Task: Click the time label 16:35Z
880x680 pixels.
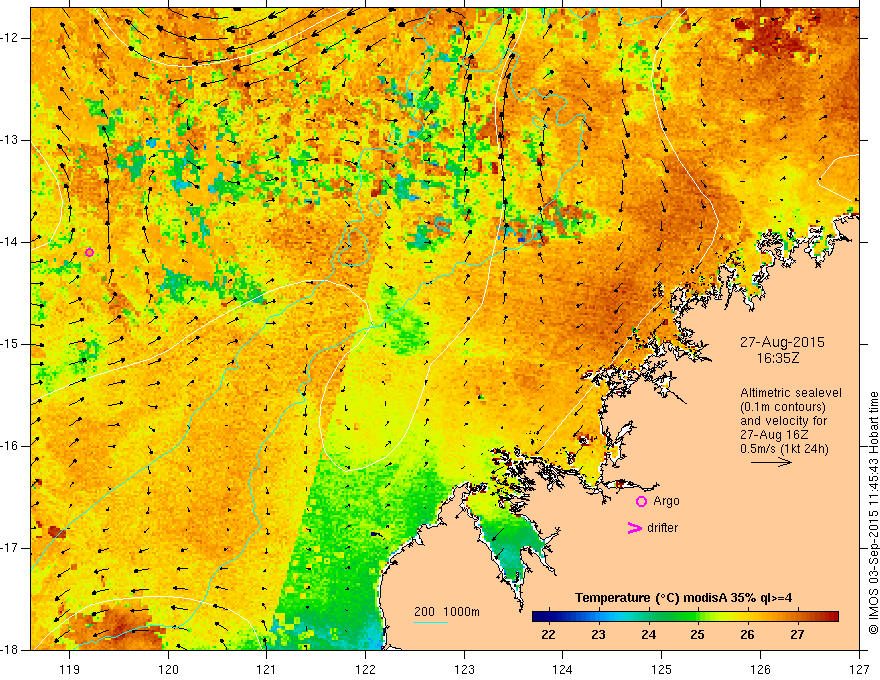Action: [x=777, y=358]
